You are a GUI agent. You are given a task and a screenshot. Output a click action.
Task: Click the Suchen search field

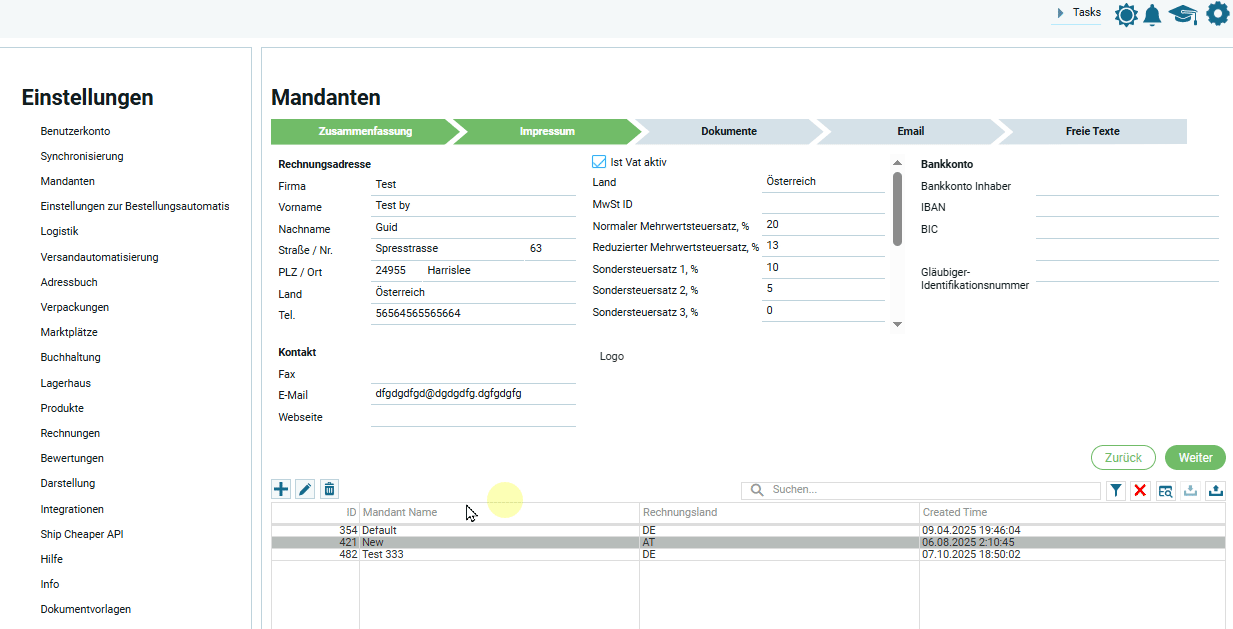930,490
